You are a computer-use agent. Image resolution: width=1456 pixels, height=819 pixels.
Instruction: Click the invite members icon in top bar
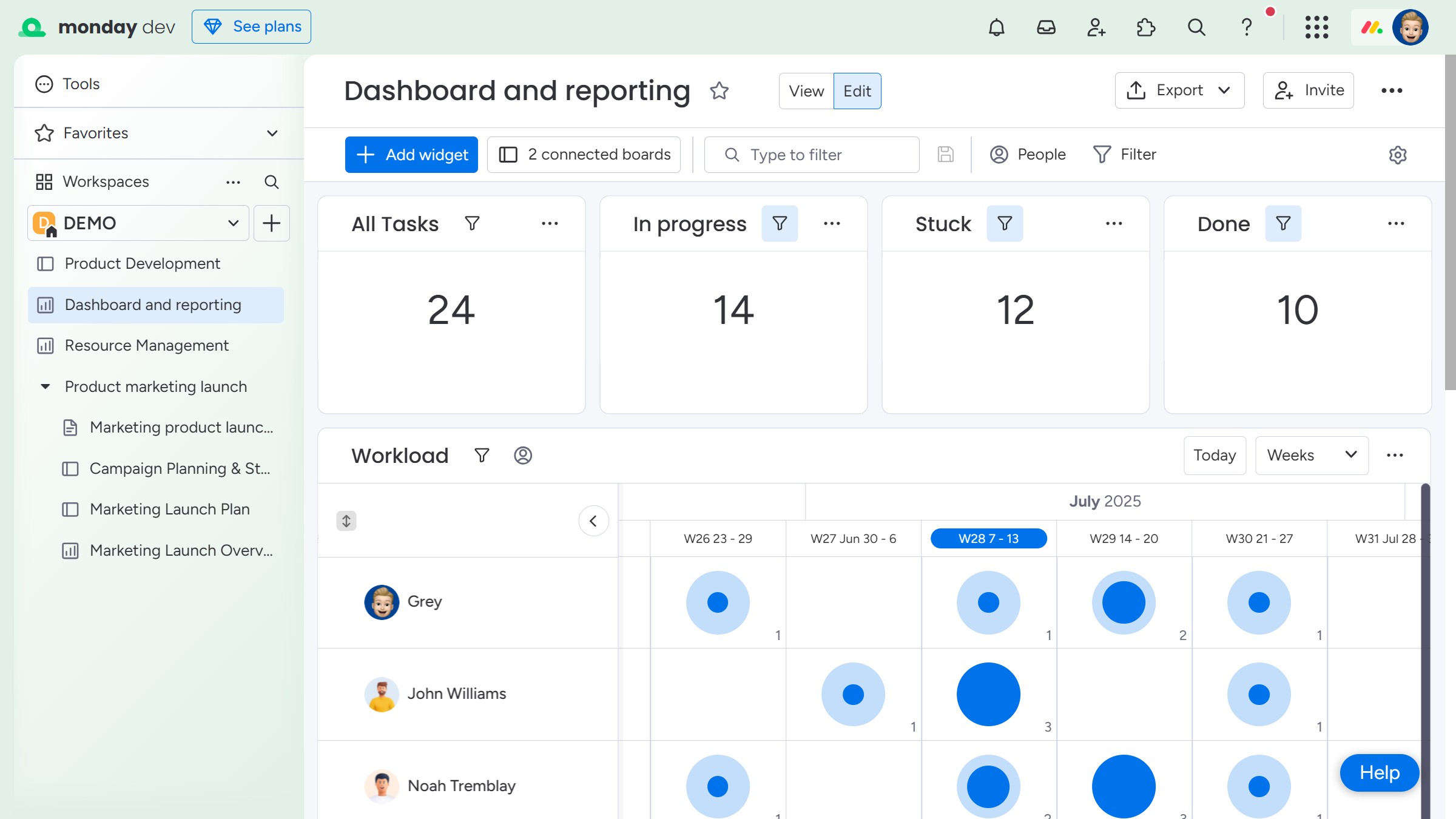click(1096, 27)
